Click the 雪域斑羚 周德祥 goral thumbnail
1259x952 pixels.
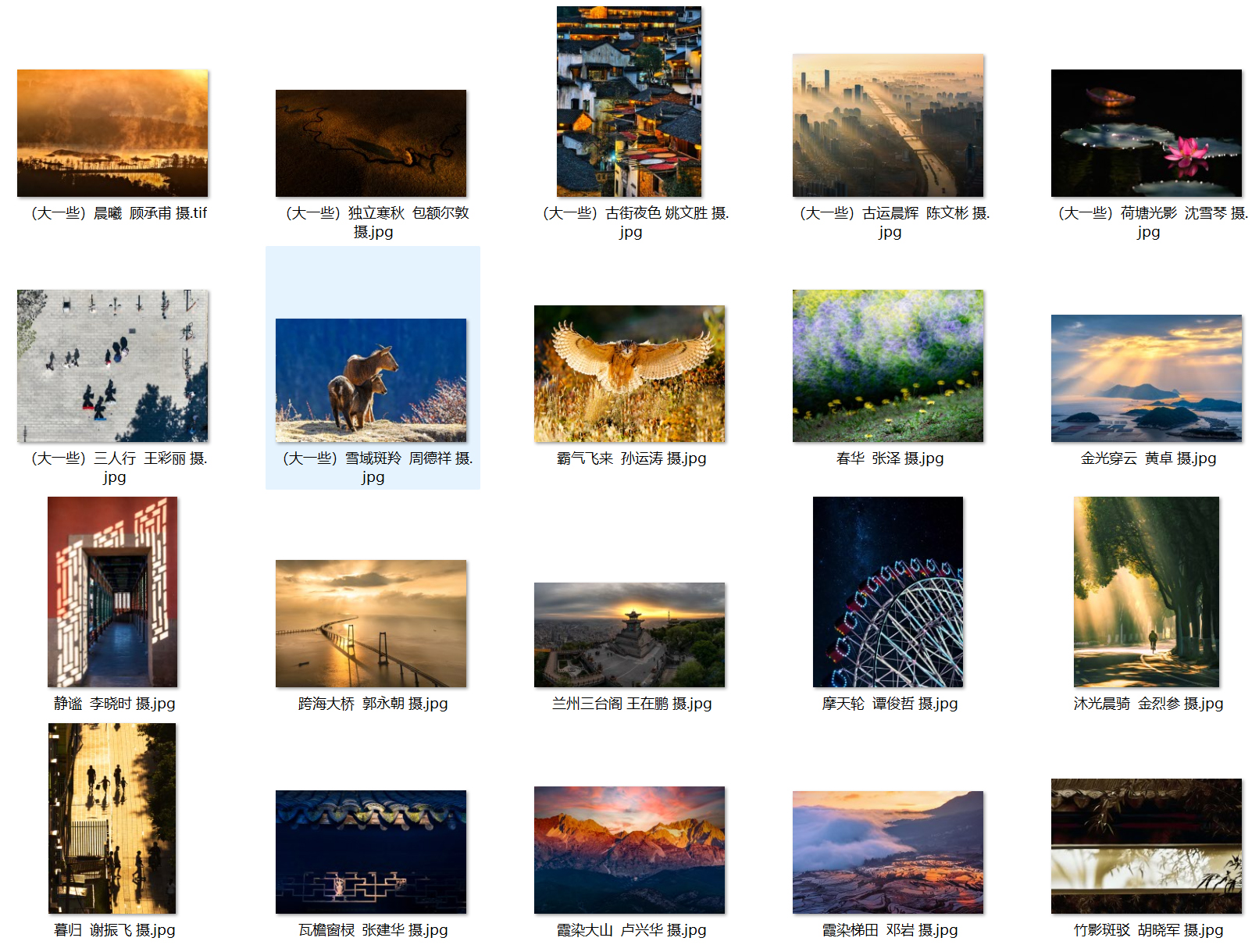pyautogui.click(x=371, y=380)
